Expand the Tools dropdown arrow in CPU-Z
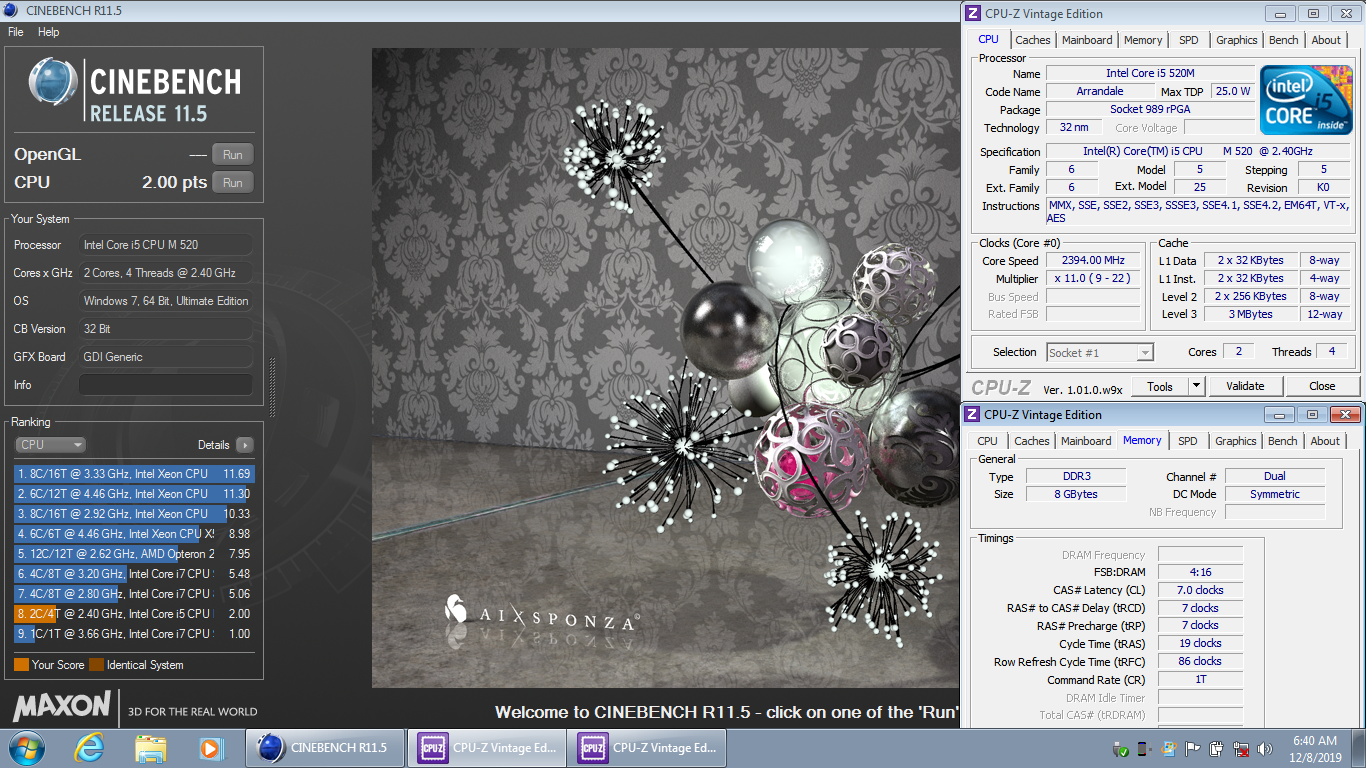The height and width of the screenshot is (768, 1366). point(1196,387)
